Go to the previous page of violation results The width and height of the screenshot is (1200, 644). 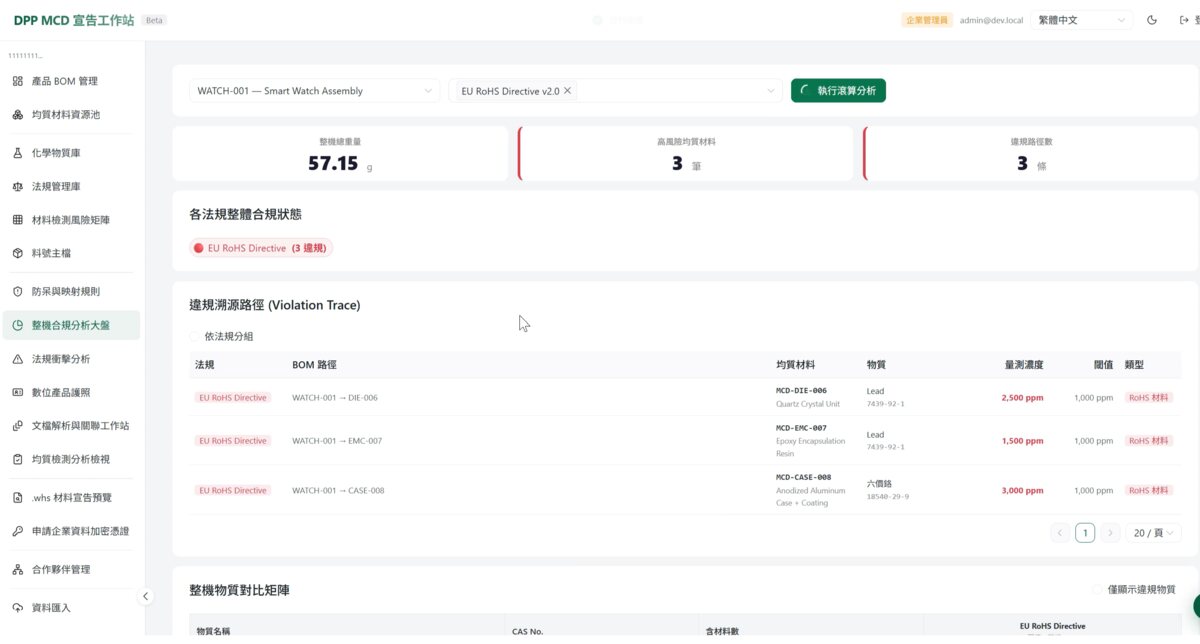click(x=1060, y=533)
